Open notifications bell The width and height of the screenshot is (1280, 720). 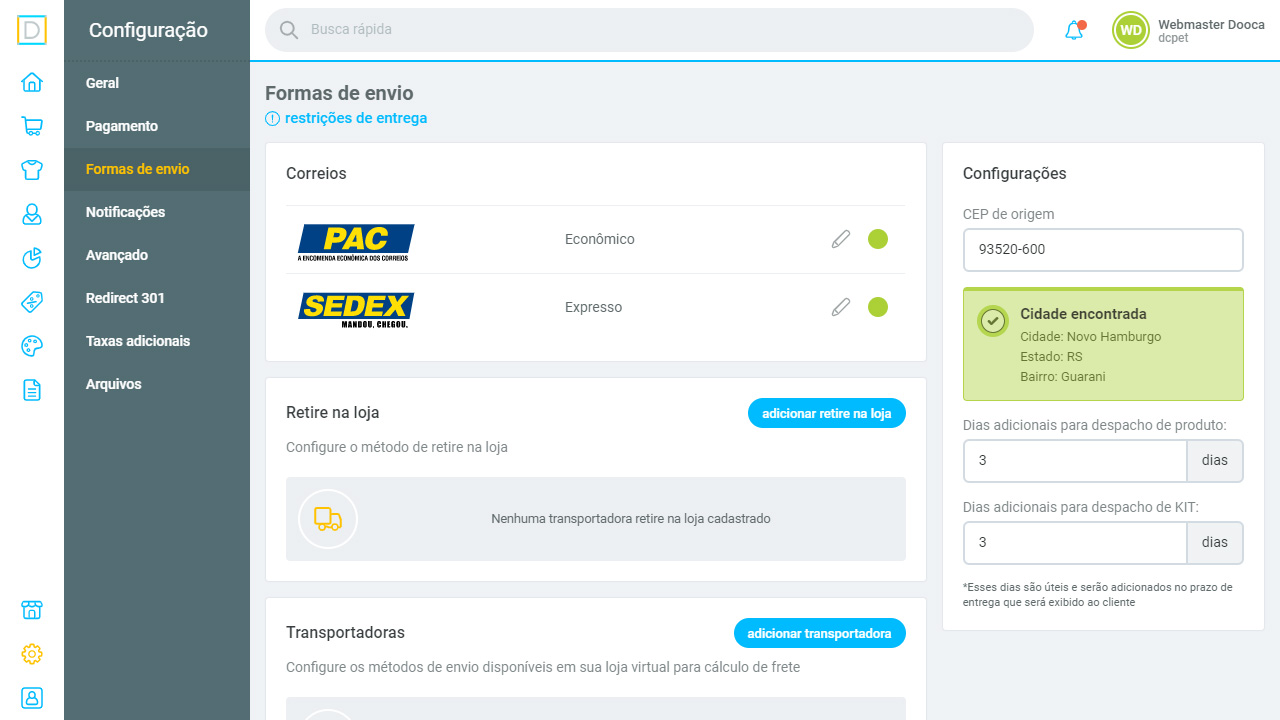(x=1074, y=30)
